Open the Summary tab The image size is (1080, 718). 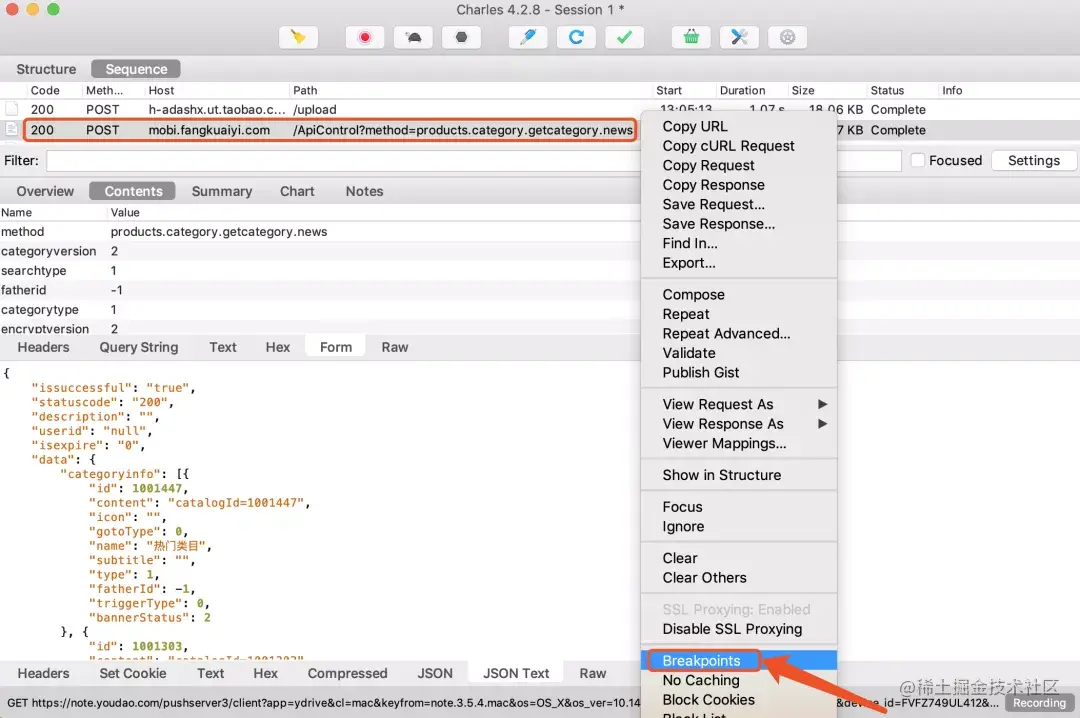tap(222, 191)
